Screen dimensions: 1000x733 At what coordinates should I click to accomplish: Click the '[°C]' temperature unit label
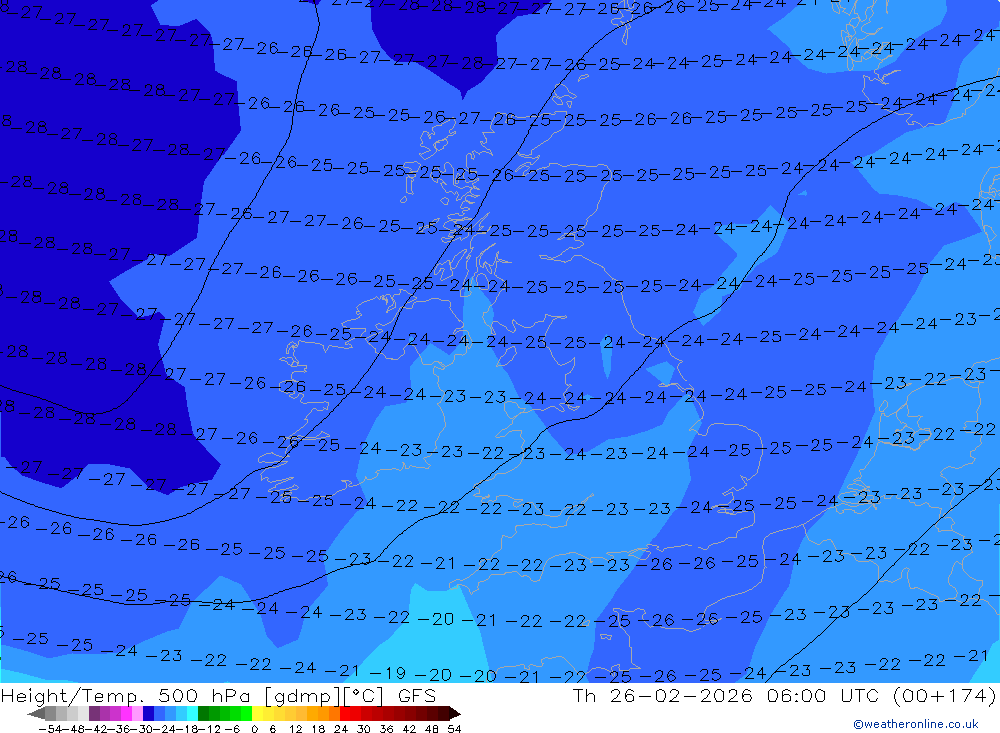coord(364,697)
